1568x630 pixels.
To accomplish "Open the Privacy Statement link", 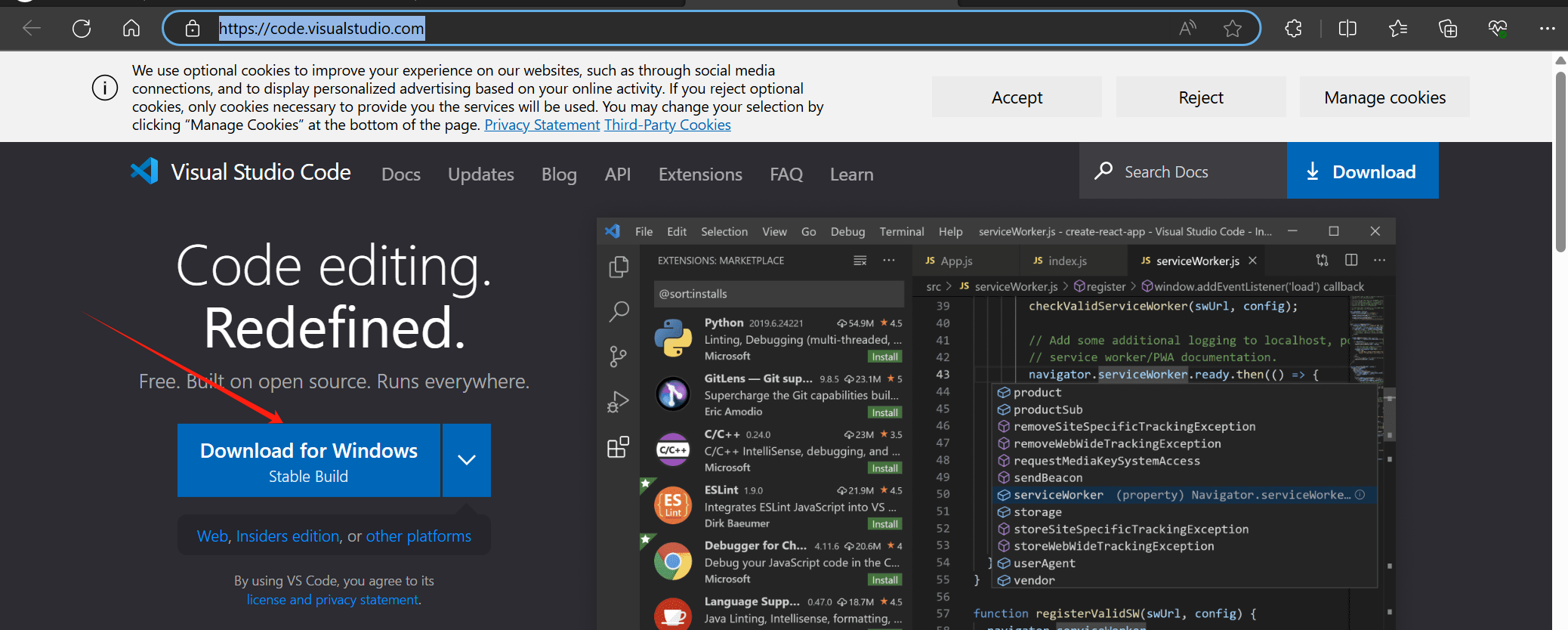I will point(542,125).
